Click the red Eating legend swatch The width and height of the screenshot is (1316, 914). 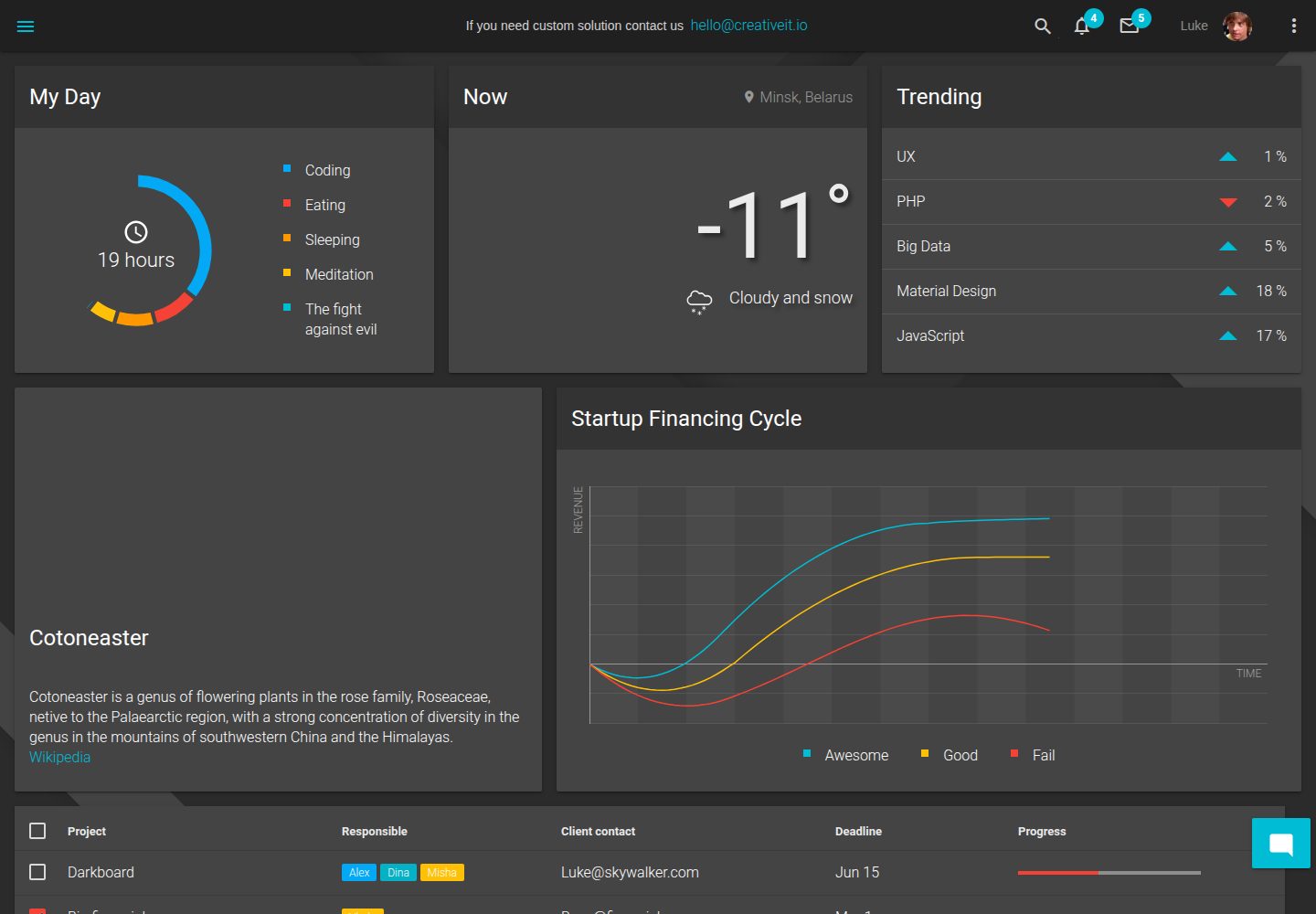287,203
